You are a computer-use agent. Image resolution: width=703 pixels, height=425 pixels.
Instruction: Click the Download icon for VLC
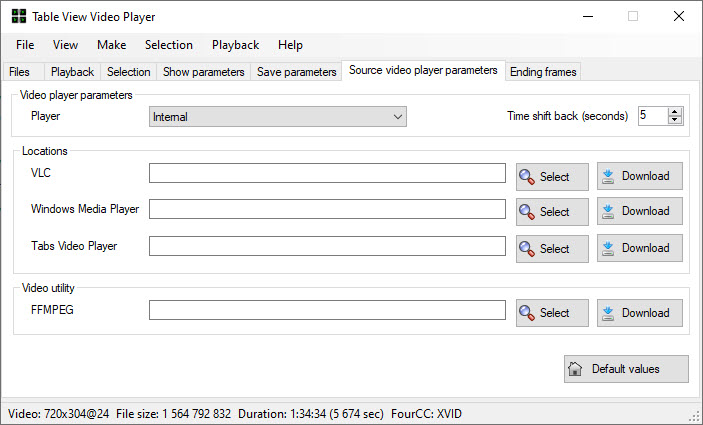pyautogui.click(x=608, y=176)
